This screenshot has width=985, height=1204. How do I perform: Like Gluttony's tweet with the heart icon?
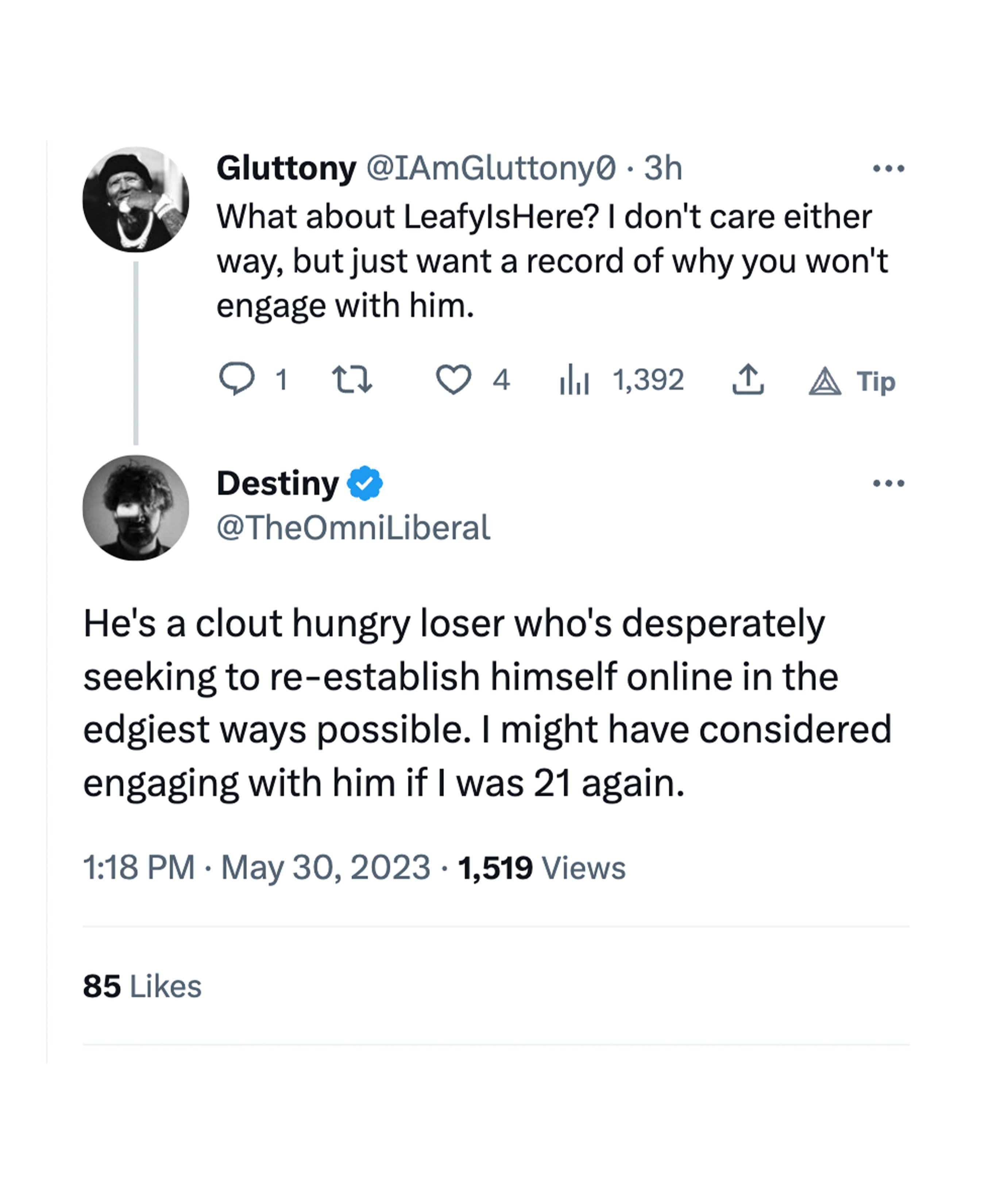[x=453, y=379]
